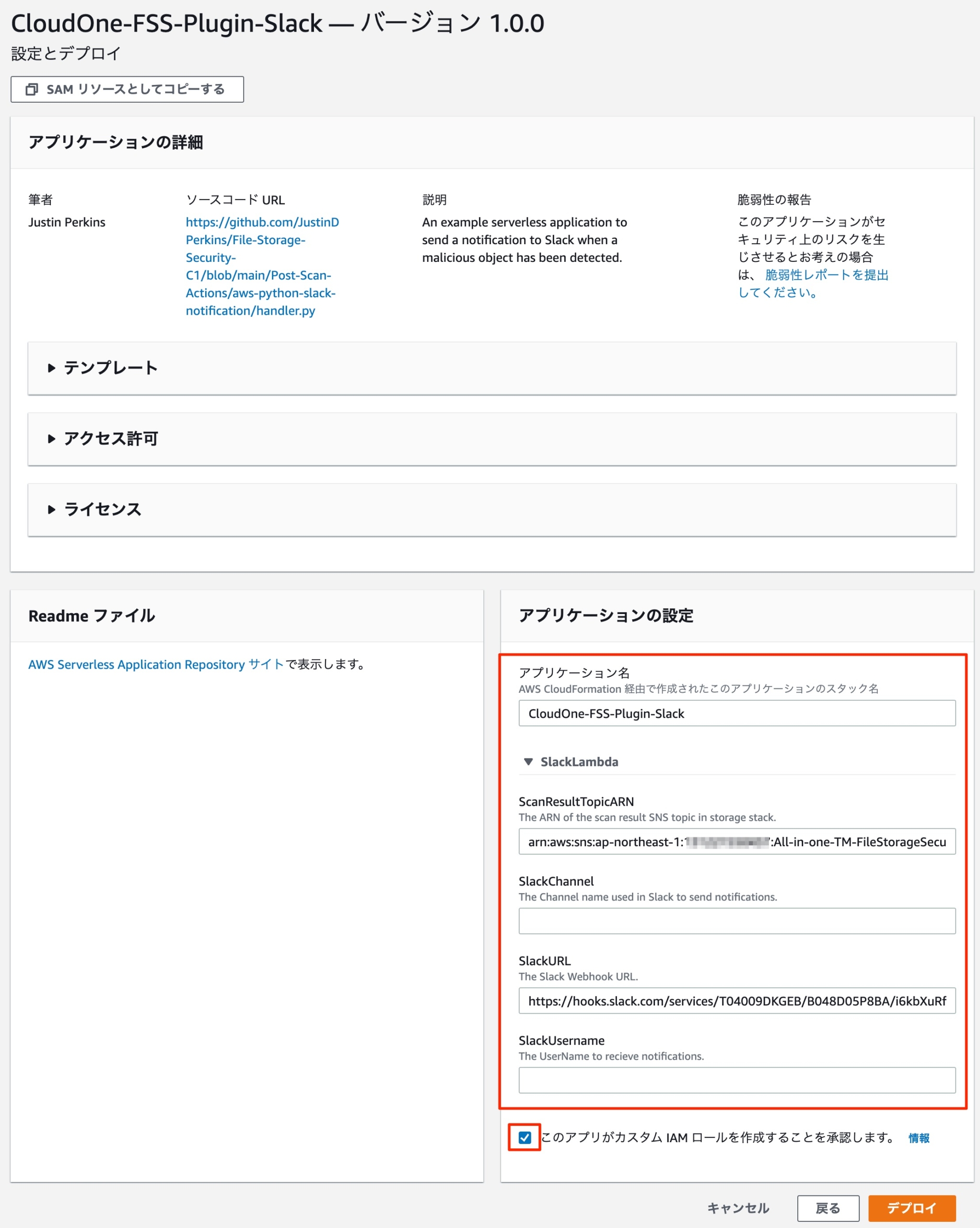The image size is (980, 1228).
Task: Open the 情報 link next to IAM checkbox
Action: point(919,1138)
